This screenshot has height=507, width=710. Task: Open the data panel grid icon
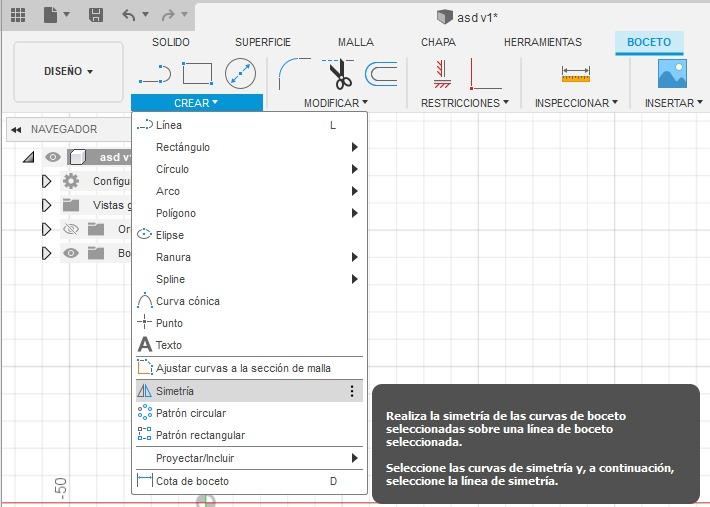(x=18, y=15)
